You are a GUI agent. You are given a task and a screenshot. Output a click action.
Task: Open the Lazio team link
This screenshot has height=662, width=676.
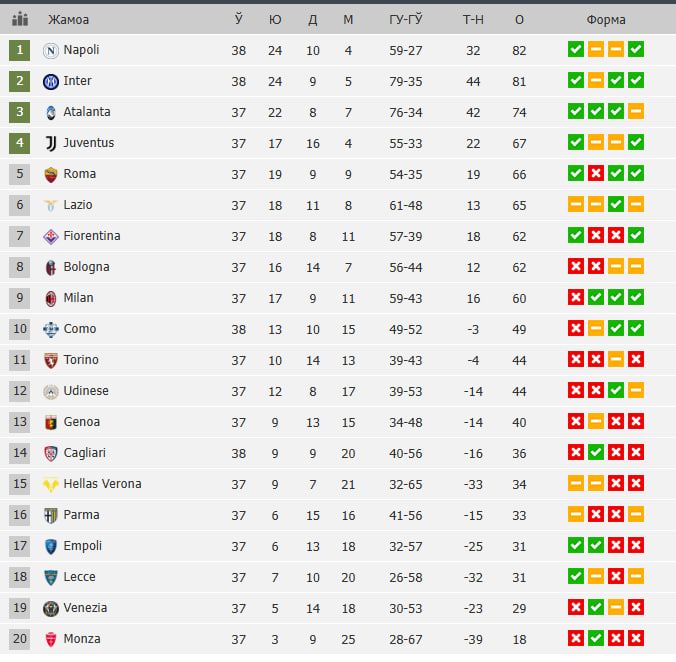(x=78, y=205)
